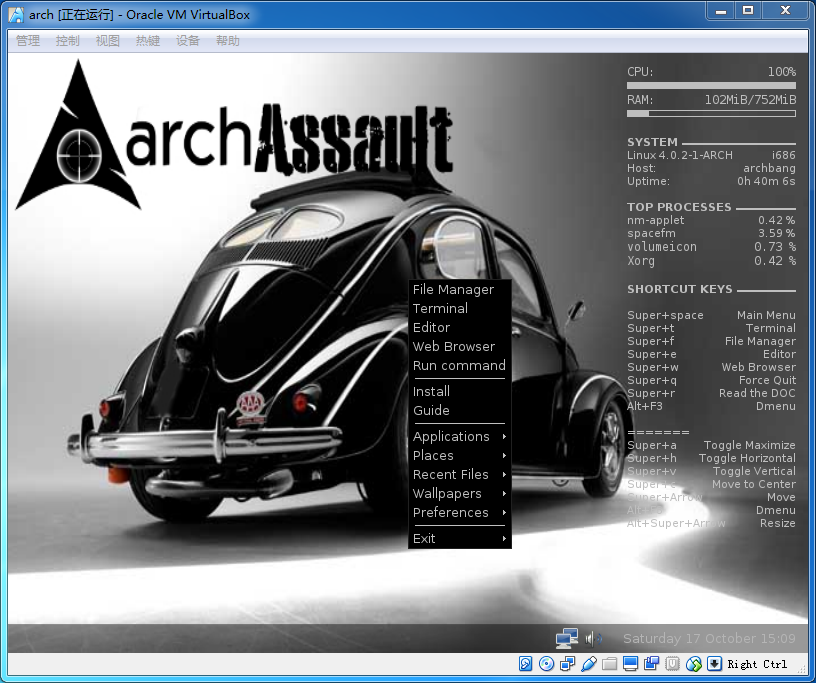Click the VirtualBox window title icon

(17, 15)
